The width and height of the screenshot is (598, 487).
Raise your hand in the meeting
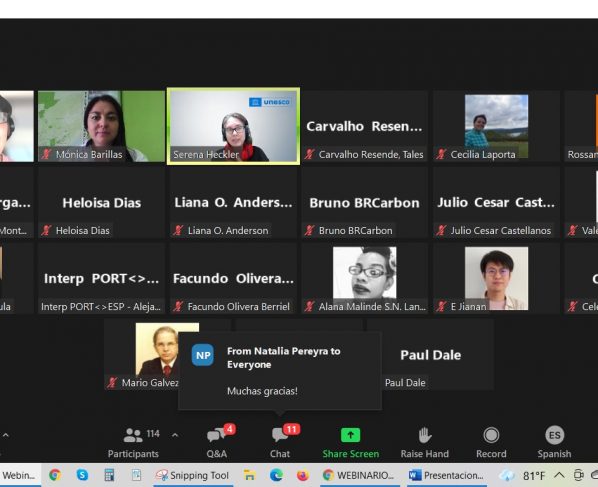424,442
